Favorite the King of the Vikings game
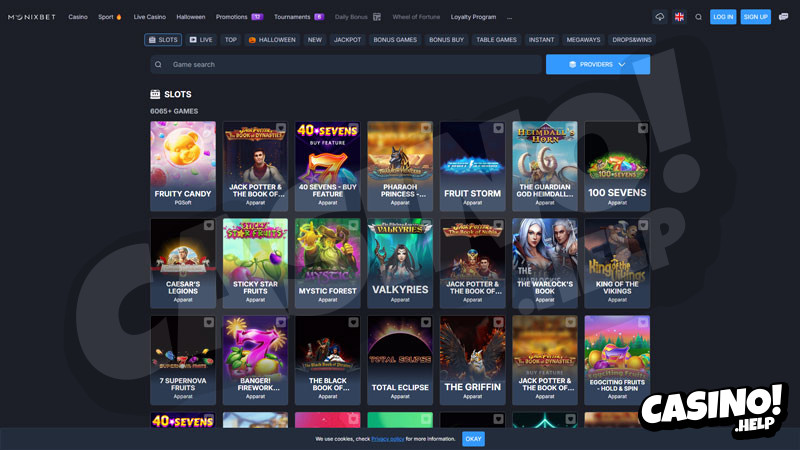This screenshot has height=450, width=800. [643, 225]
